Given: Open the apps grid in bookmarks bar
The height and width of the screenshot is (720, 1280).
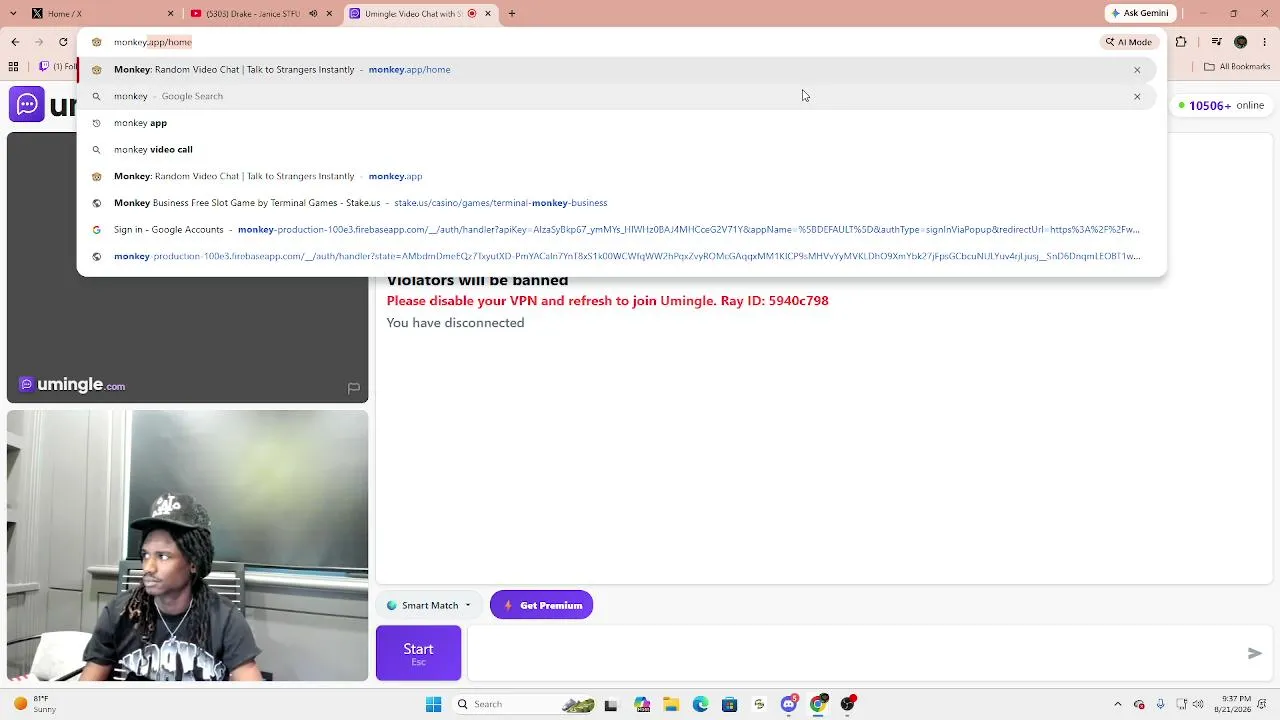Looking at the screenshot, I should pos(14,67).
